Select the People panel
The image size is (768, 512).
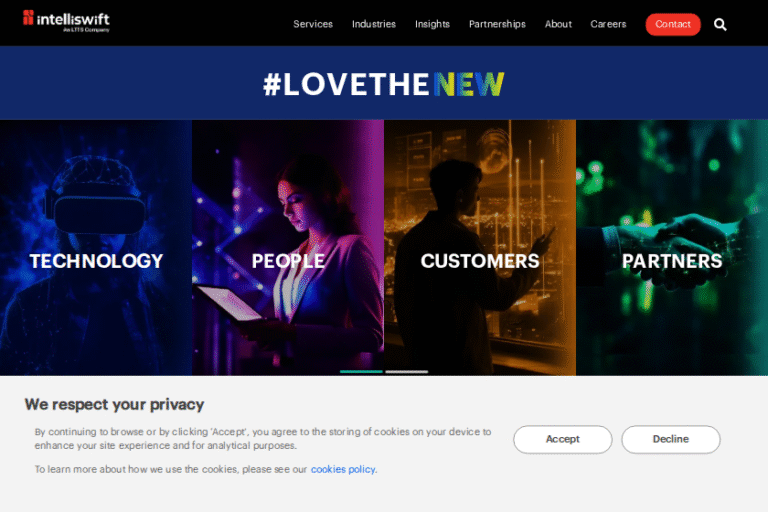click(x=288, y=247)
